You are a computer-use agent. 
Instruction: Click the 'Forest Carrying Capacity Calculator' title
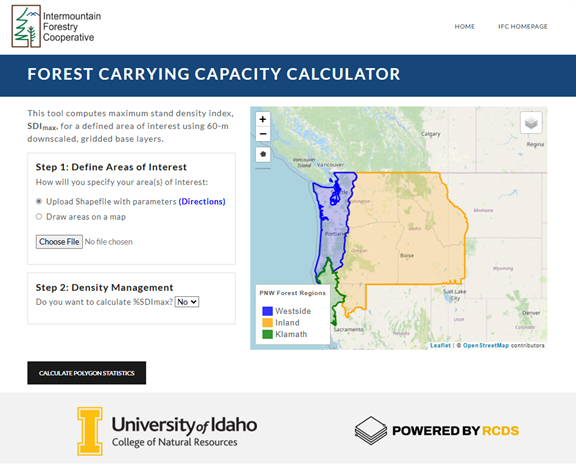point(214,74)
